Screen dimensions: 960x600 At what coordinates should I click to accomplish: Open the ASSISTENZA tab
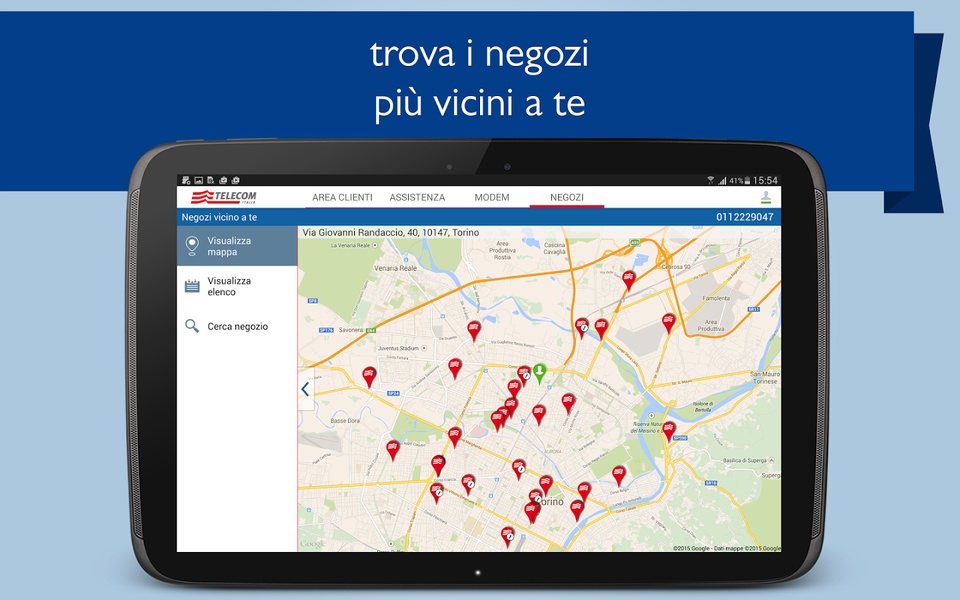(417, 197)
